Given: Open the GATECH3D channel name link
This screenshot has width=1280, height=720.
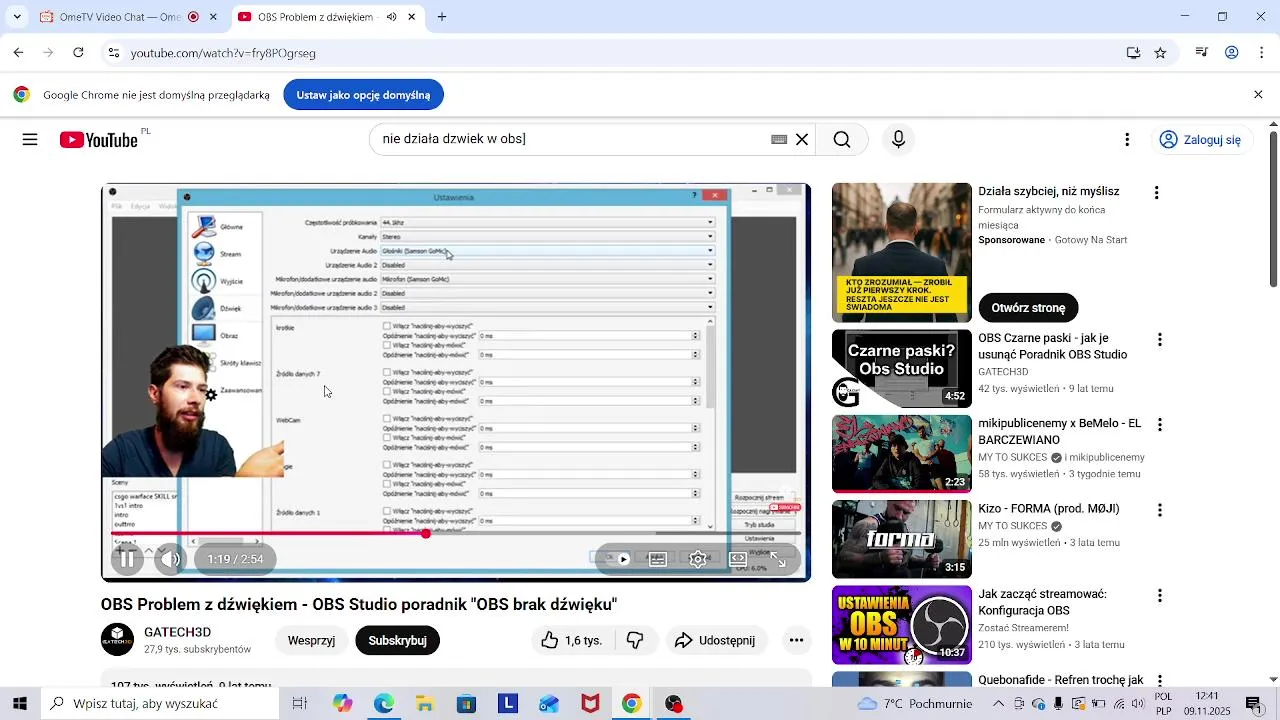Looking at the screenshot, I should coord(177,632).
